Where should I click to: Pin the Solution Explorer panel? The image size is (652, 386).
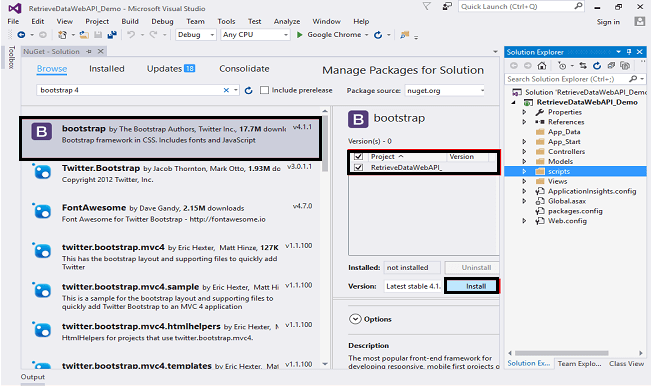point(629,52)
